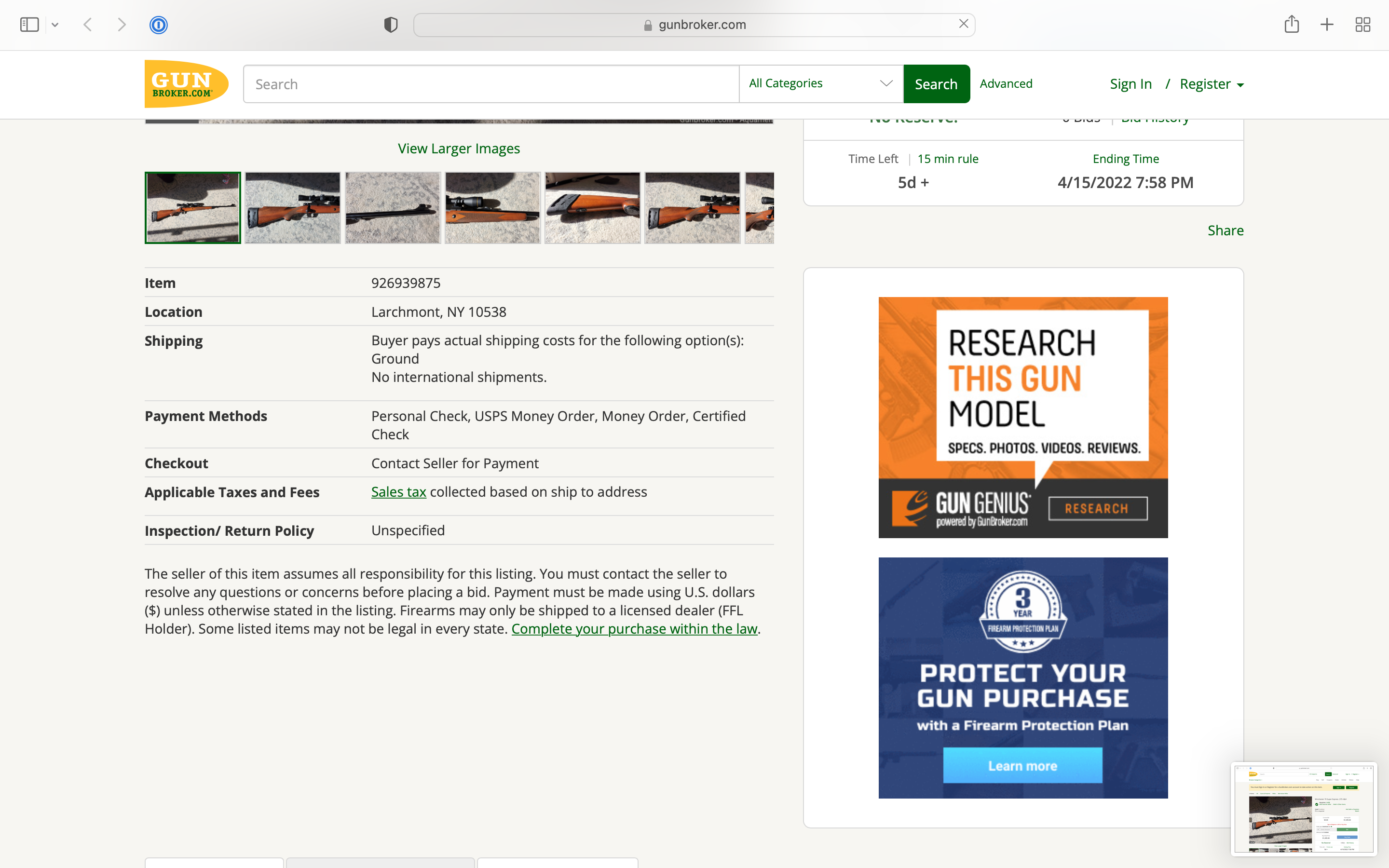Click the View Larger Images link
The height and width of the screenshot is (868, 1389).
click(x=459, y=149)
